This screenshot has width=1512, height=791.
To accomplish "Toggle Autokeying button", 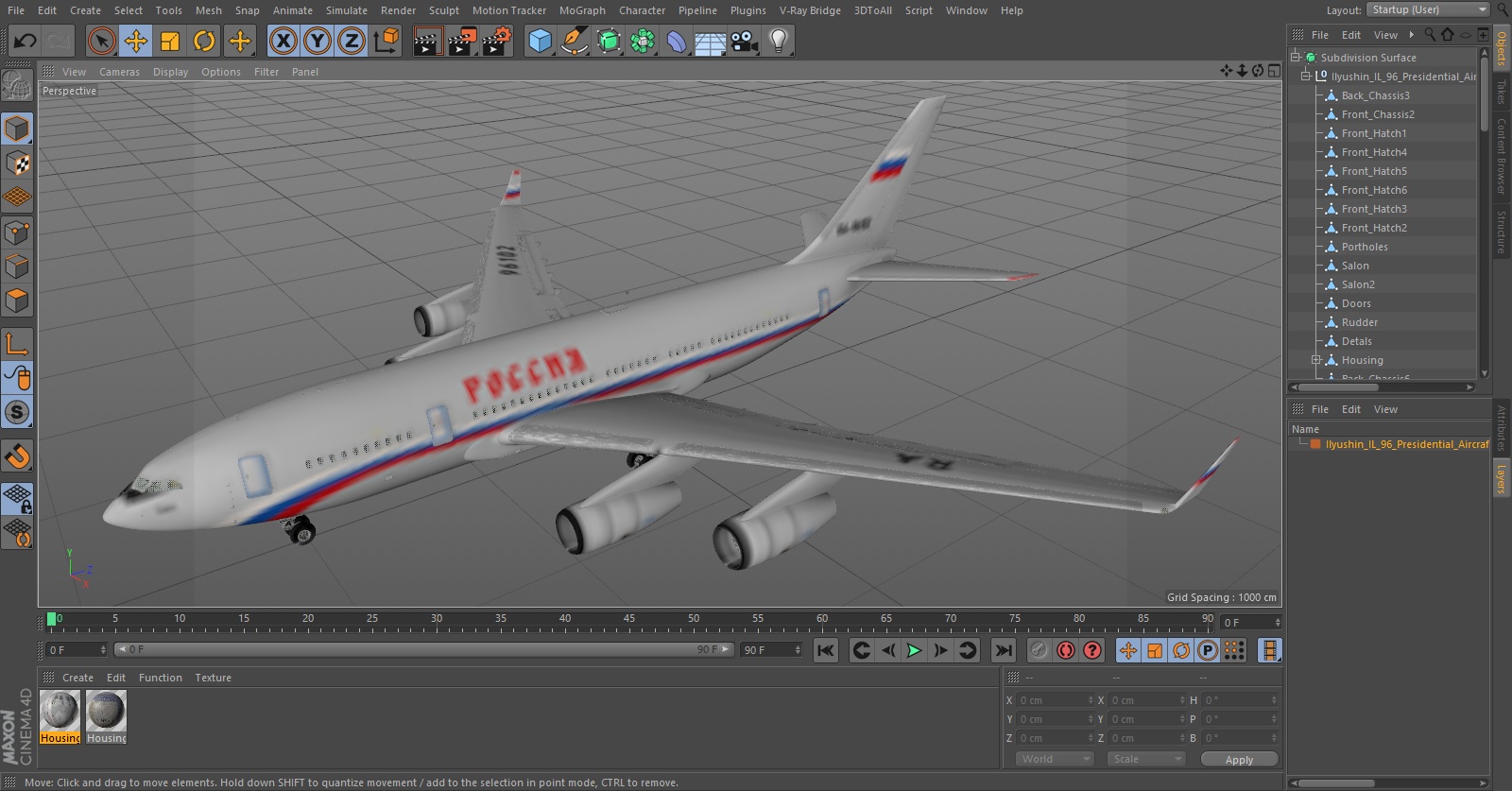I will point(1066,650).
